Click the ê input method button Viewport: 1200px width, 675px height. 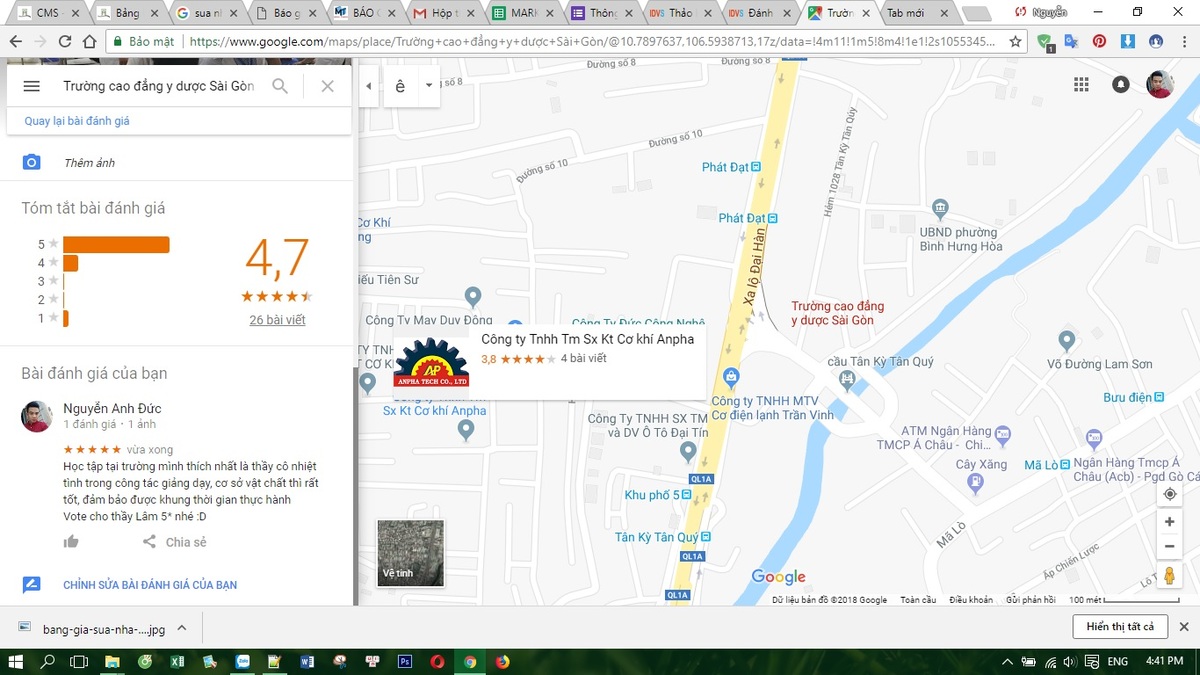[401, 86]
